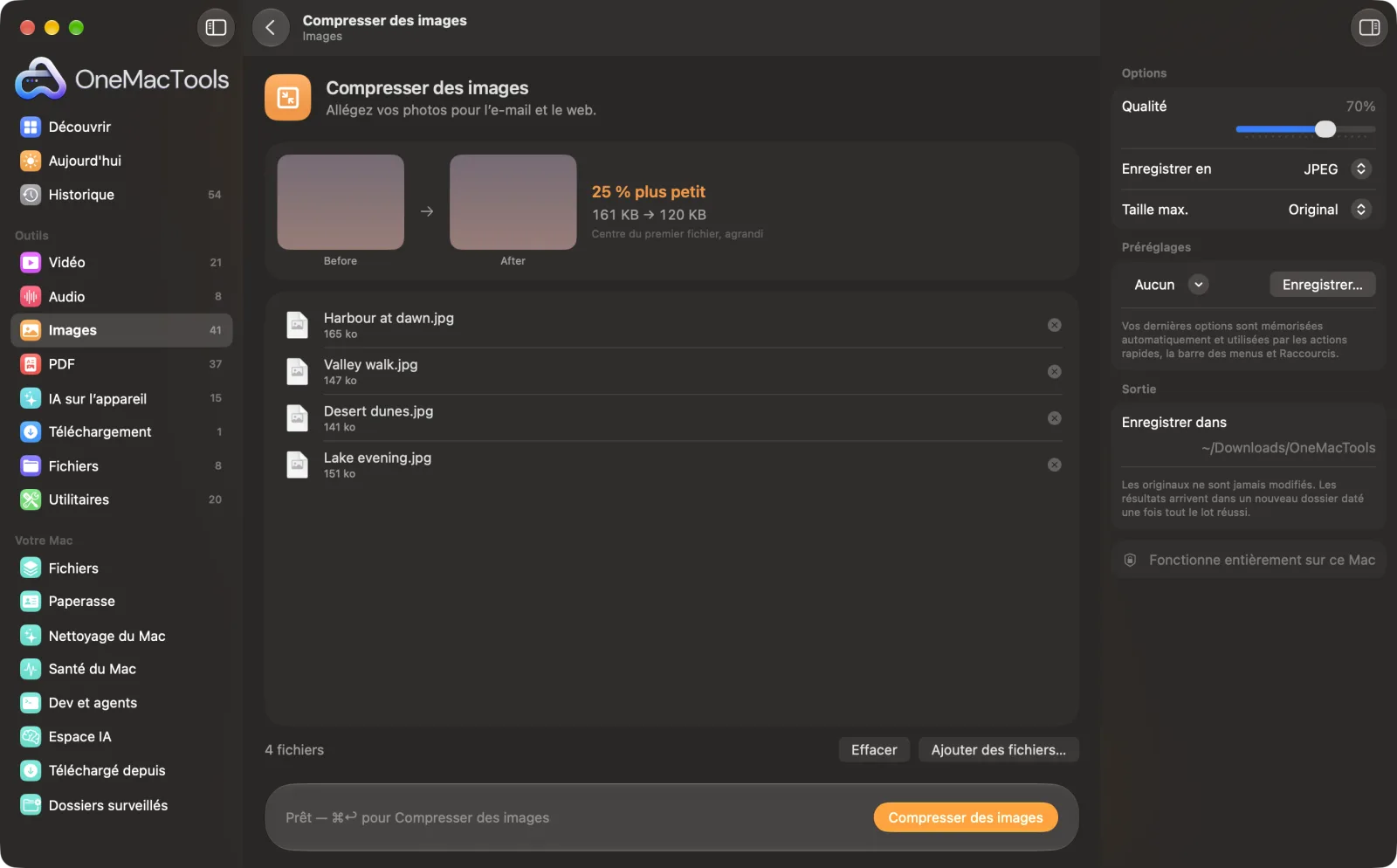Screen dimensions: 1397x868
Task: Click orange Compresser des images button
Action: [965, 817]
